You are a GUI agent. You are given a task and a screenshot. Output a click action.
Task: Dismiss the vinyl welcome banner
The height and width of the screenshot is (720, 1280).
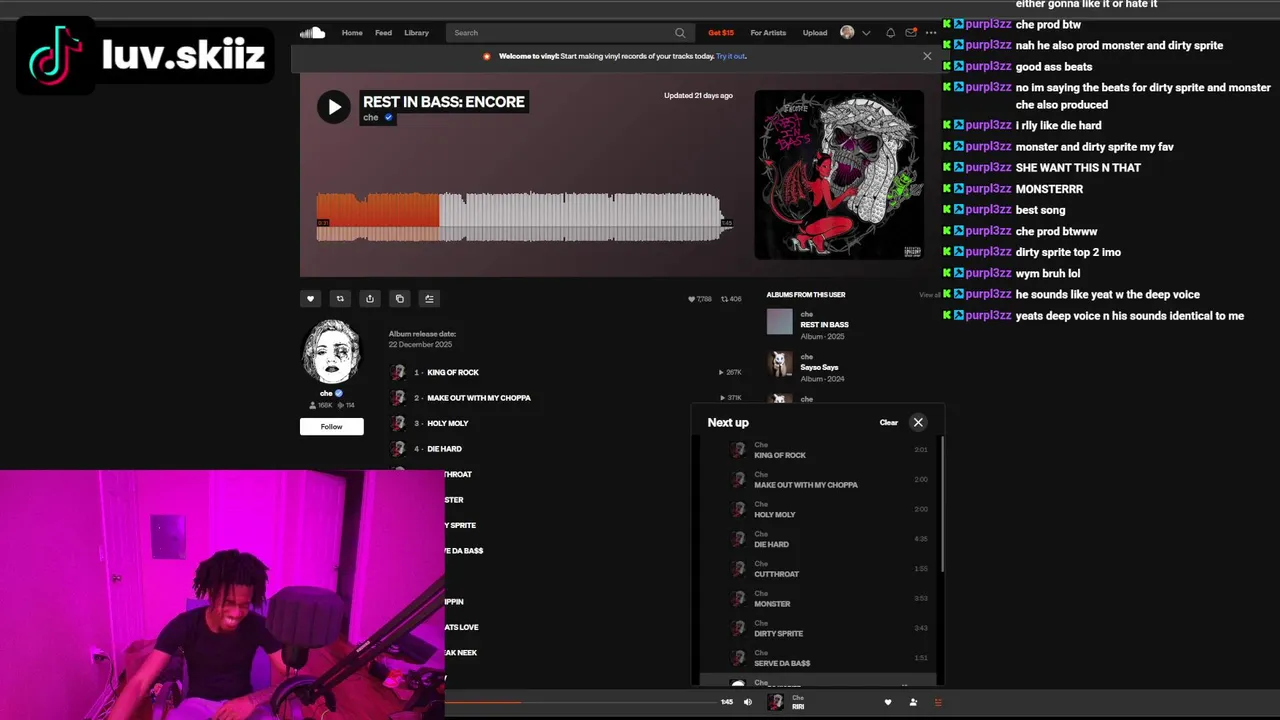(927, 56)
